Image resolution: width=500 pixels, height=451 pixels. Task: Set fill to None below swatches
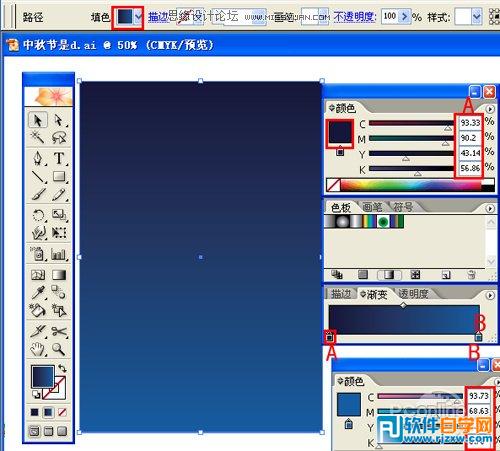pyautogui.click(x=62, y=412)
